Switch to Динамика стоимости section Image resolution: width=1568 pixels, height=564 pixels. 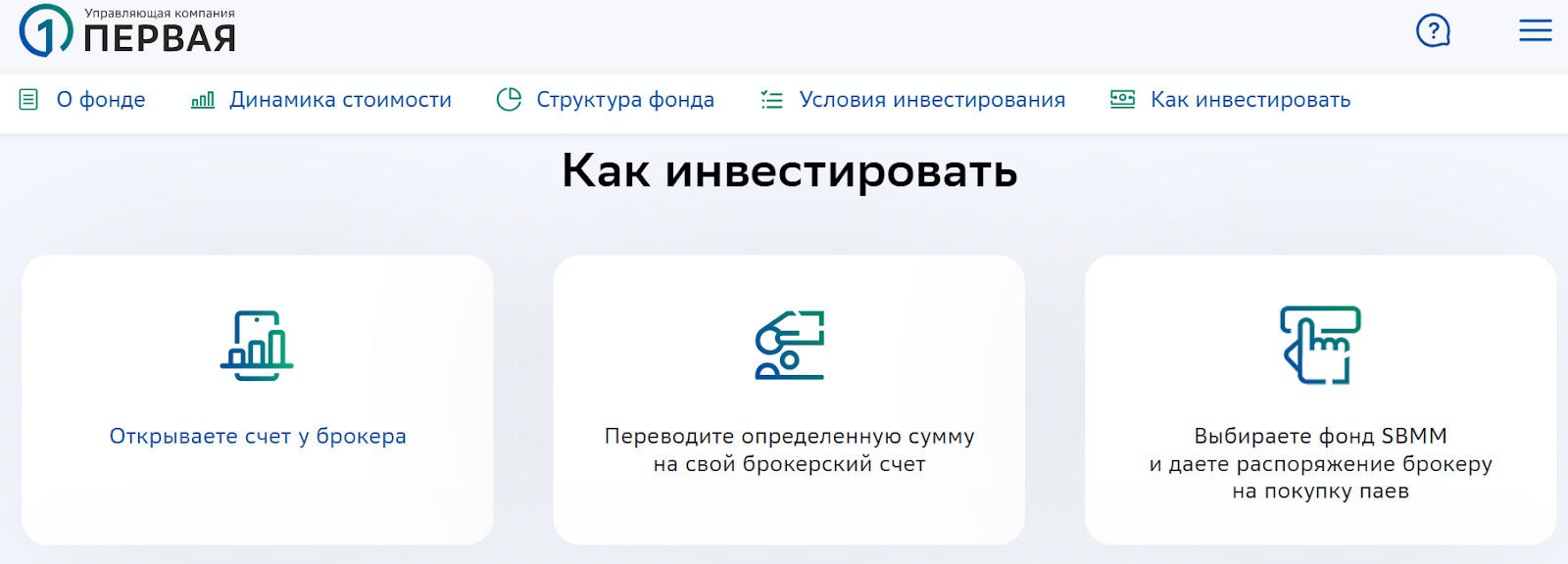click(340, 100)
